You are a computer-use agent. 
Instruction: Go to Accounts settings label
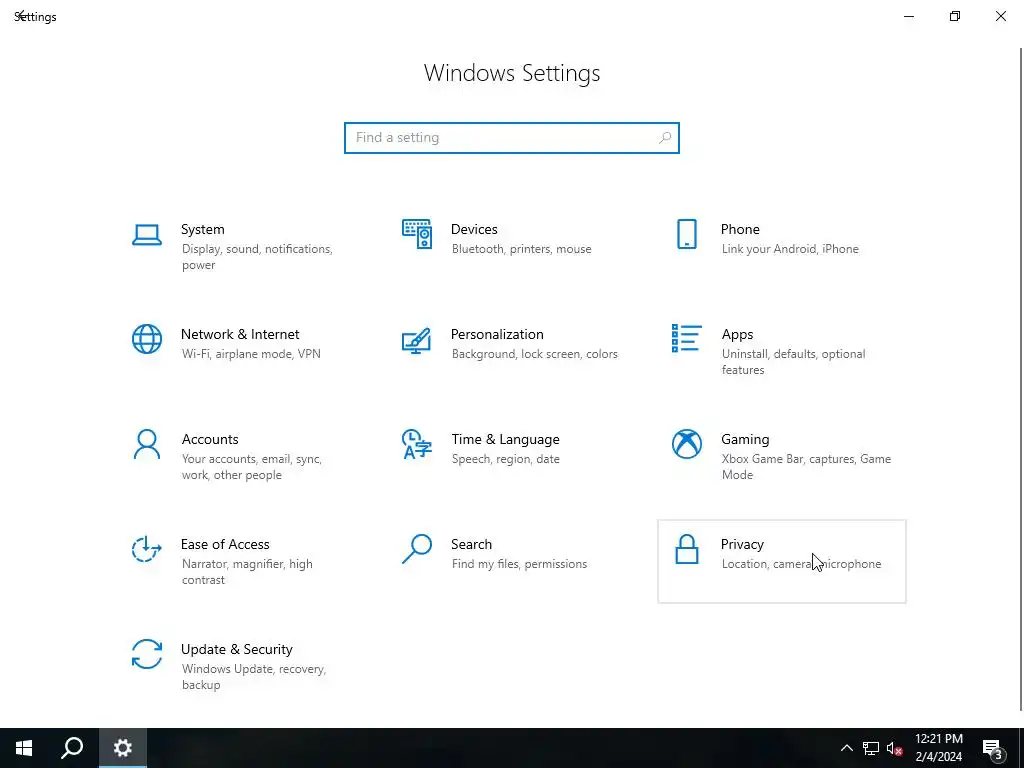[x=210, y=440]
